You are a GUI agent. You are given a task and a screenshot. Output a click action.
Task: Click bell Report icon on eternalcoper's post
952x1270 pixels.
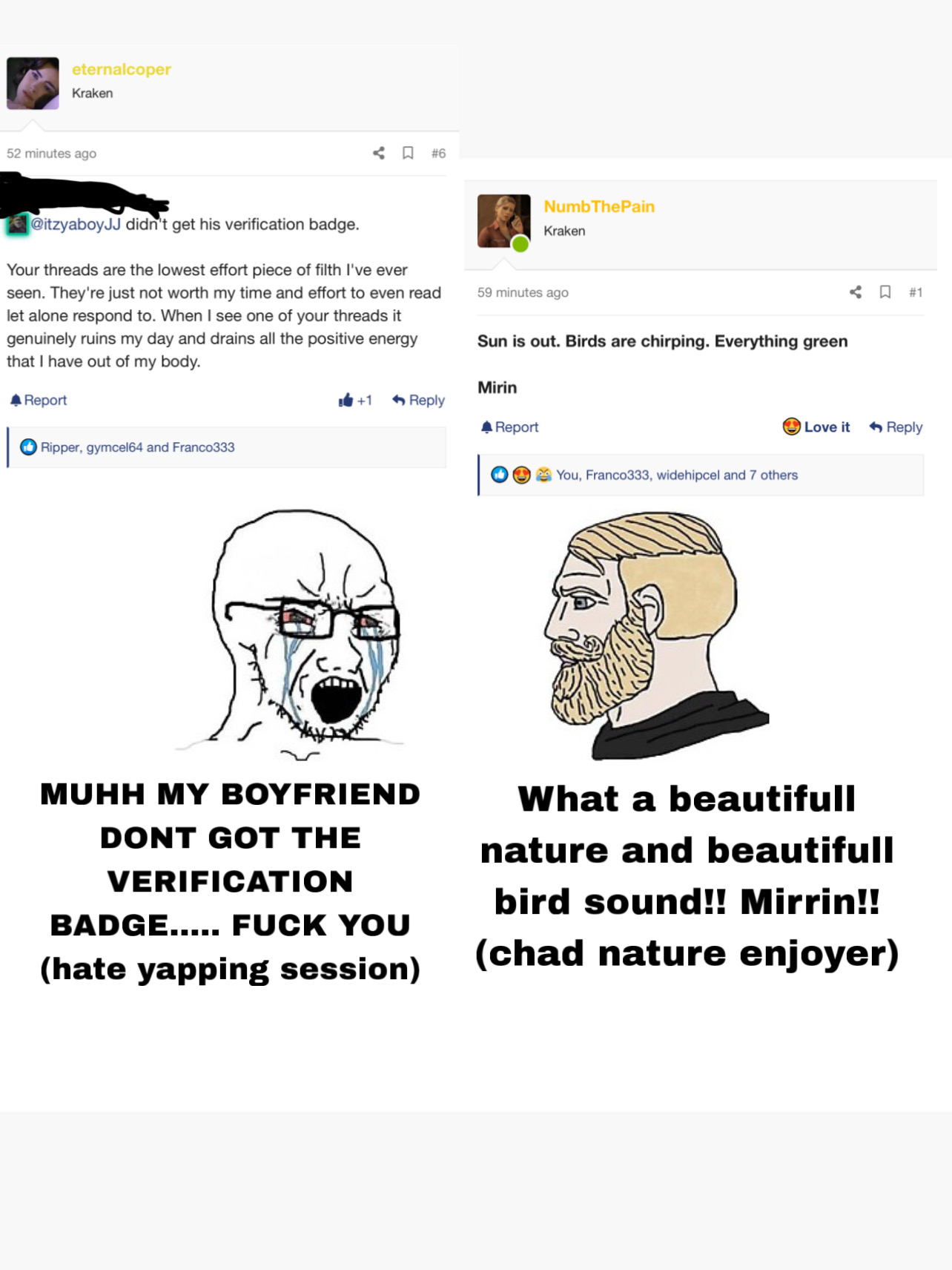(x=16, y=400)
